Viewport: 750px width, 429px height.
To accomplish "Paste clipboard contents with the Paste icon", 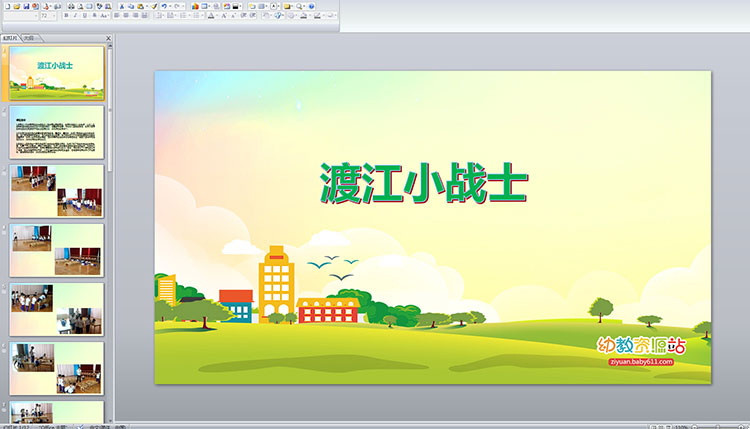I will 140,6.
